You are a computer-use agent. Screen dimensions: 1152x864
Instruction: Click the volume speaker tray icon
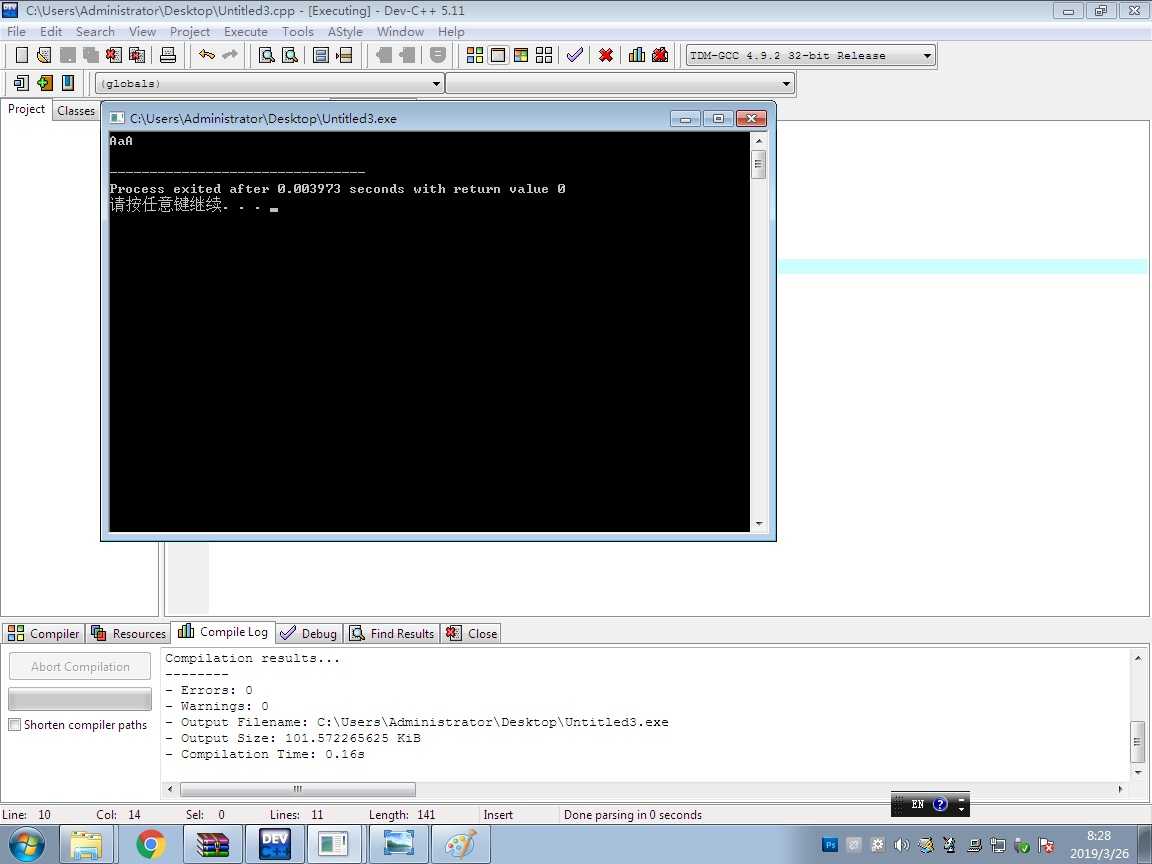[x=901, y=845]
